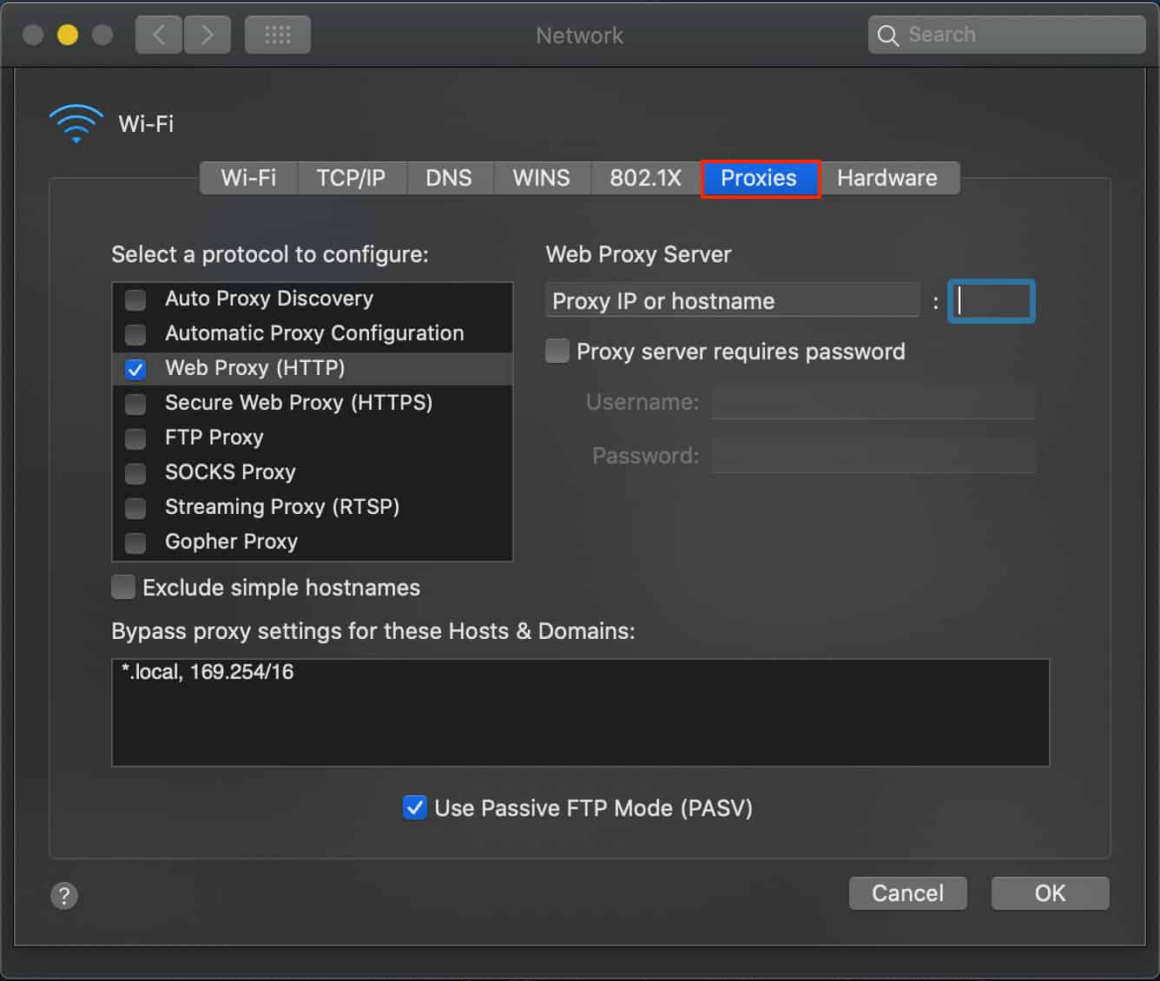Enable Automatic Proxy Configuration
The height and width of the screenshot is (981, 1160).
coord(135,333)
